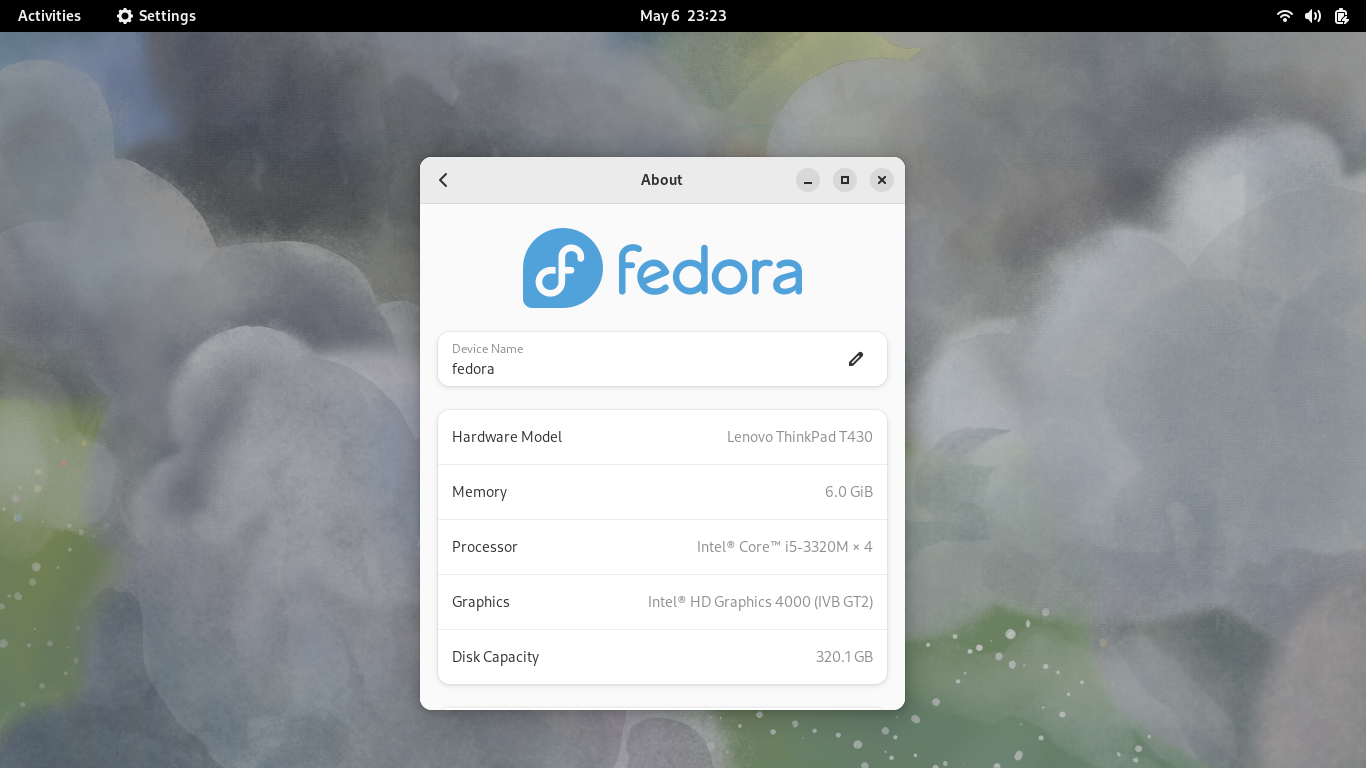Open the Settings app menu
This screenshot has height=768, width=1366.
coord(156,16)
